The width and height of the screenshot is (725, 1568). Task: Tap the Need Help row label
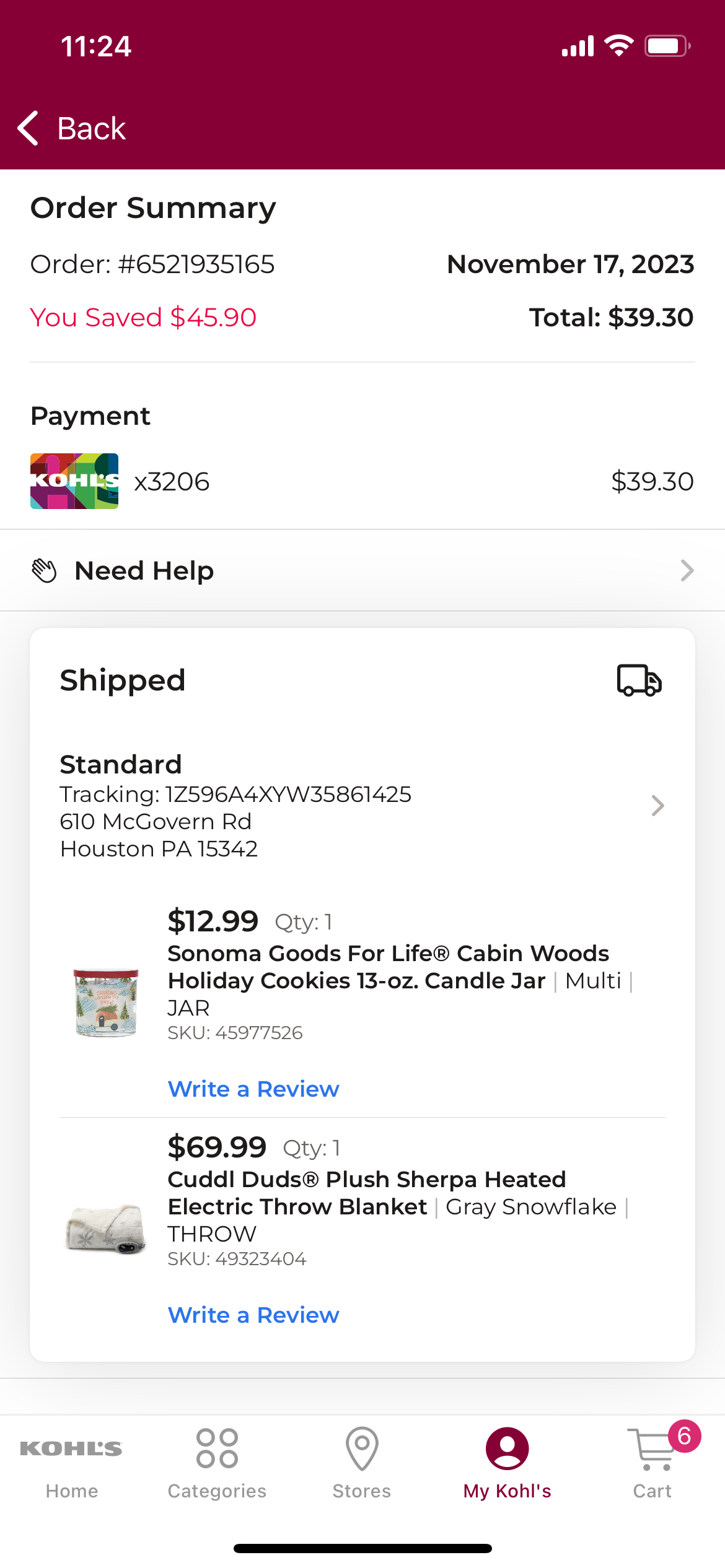(144, 570)
